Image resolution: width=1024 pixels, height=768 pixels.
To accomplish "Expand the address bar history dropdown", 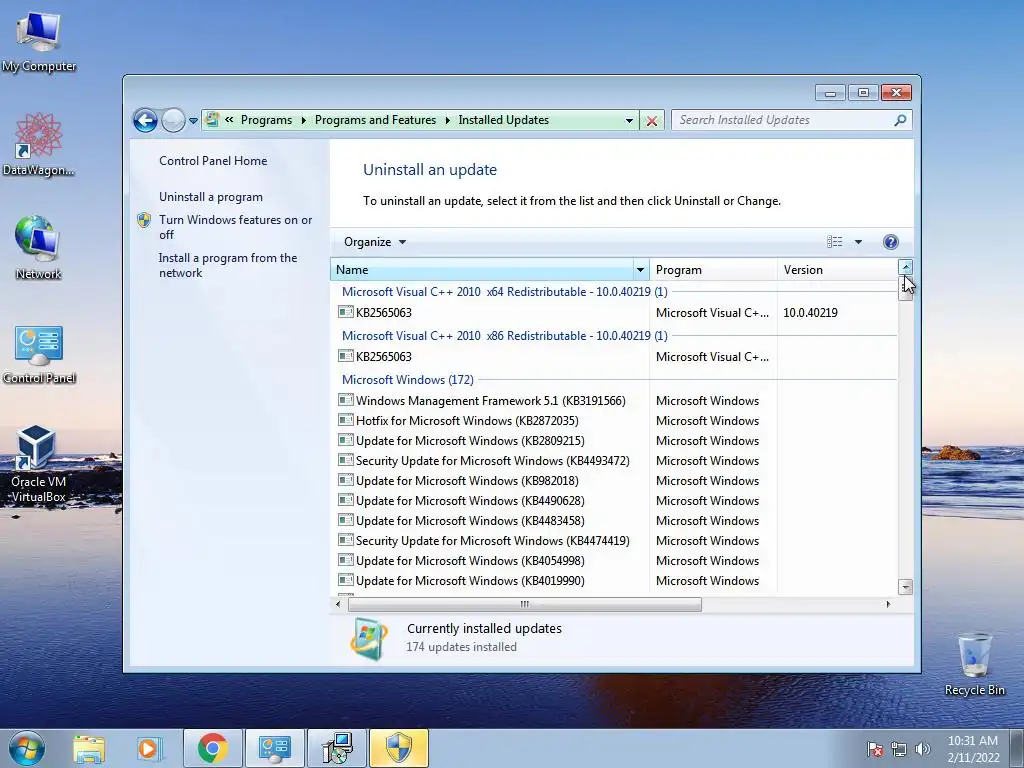I will coord(629,121).
